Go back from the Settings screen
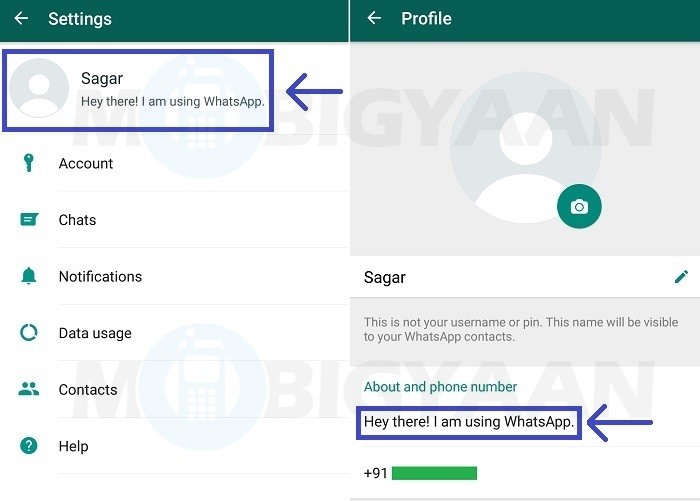 (x=21, y=18)
